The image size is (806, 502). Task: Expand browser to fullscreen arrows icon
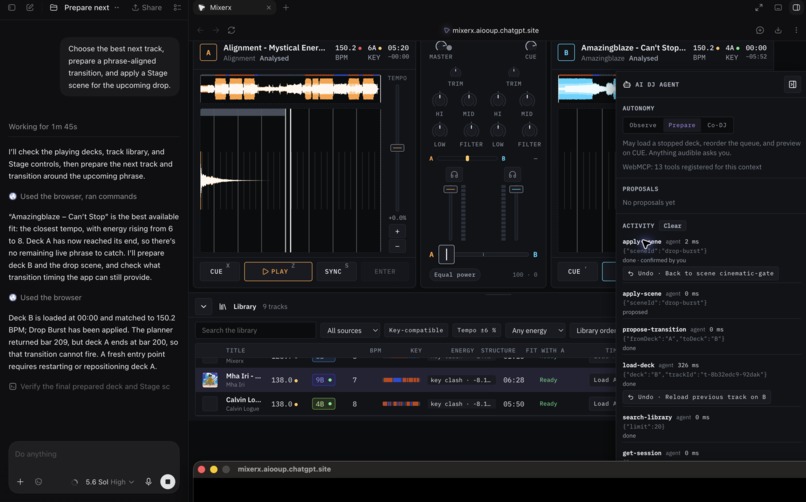coord(759,8)
